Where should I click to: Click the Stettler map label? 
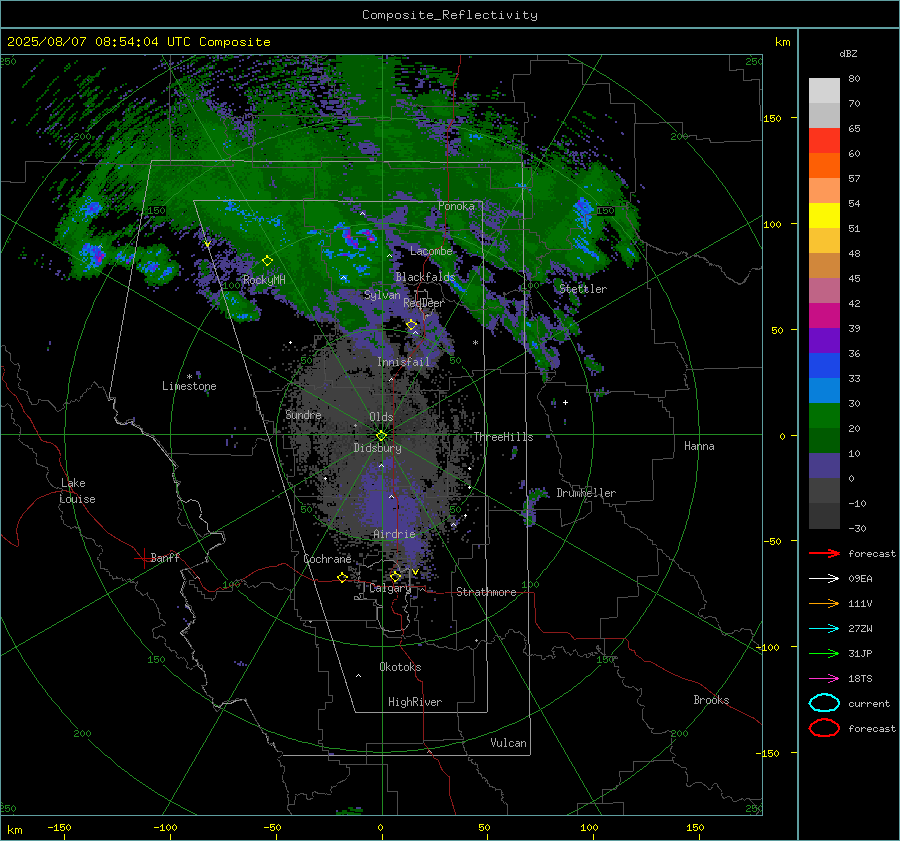[x=583, y=289]
